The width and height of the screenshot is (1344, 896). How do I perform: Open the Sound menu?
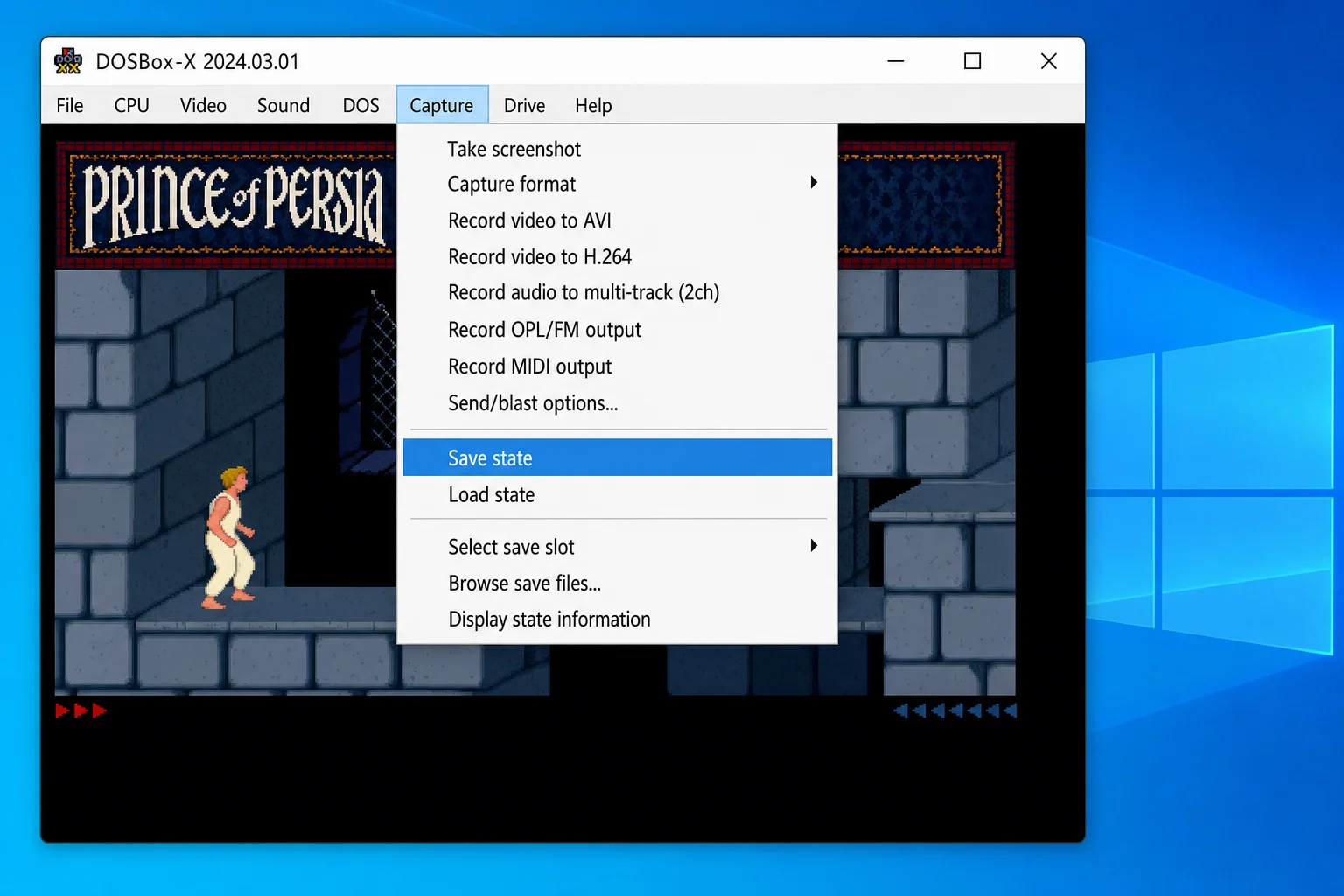point(283,105)
